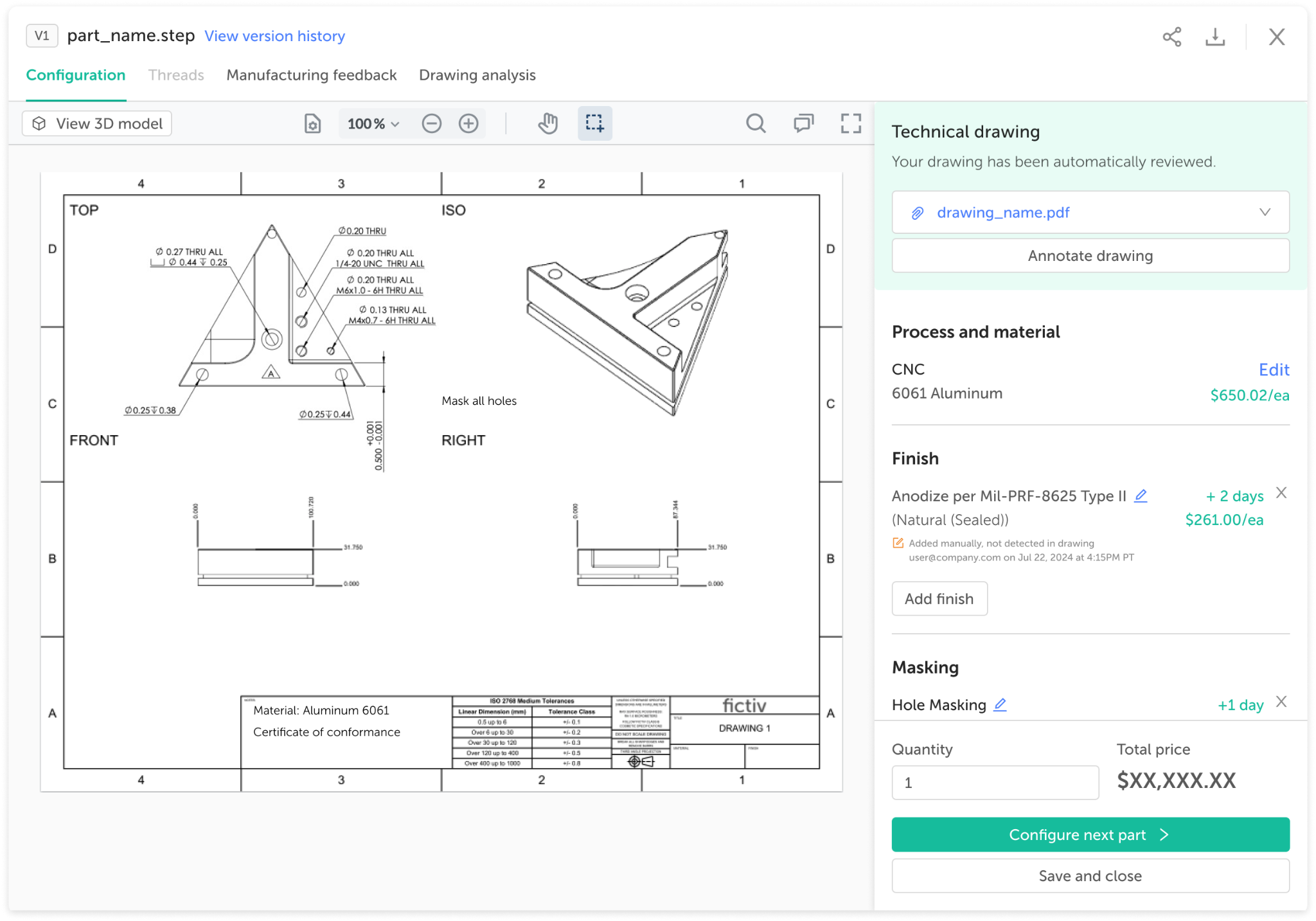Viewport: 1316px width, 921px height.
Task: Open the comments icon in toolbar
Action: tap(803, 123)
